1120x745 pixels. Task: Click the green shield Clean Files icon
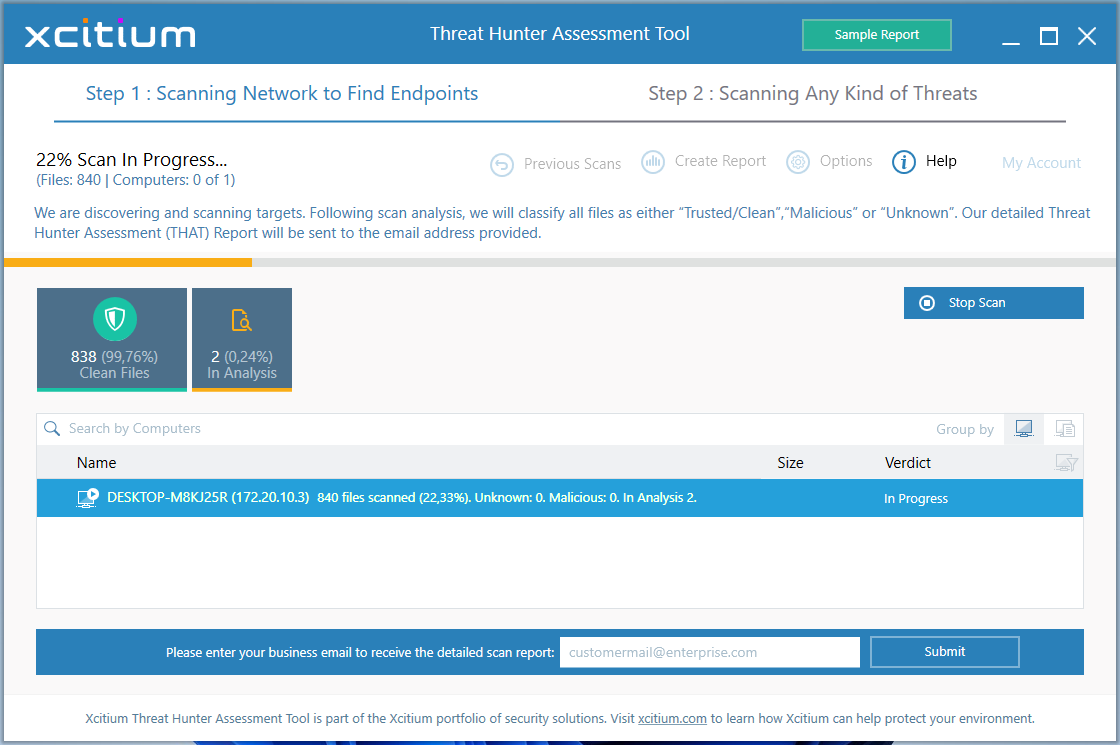pyautogui.click(x=114, y=319)
